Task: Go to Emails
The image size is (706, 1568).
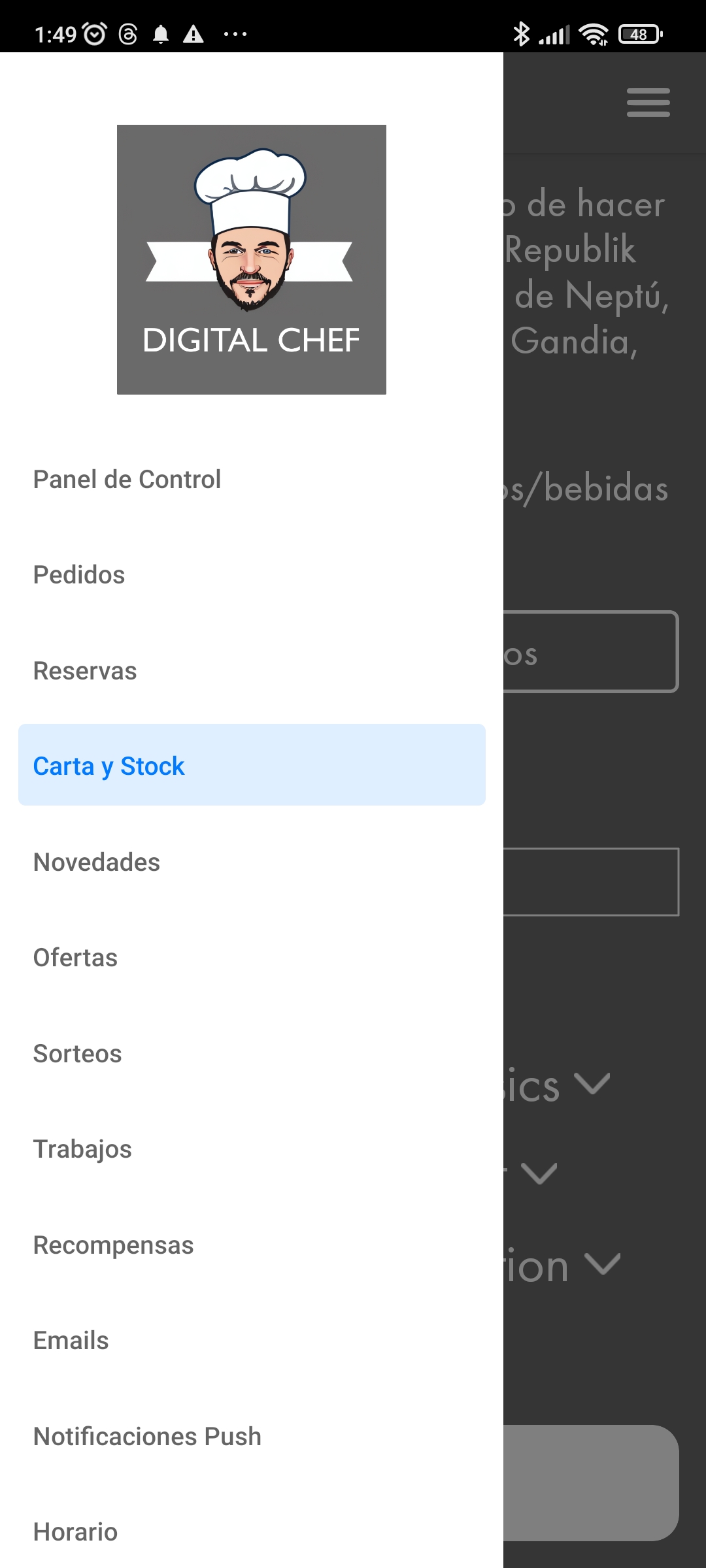Action: (71, 1341)
